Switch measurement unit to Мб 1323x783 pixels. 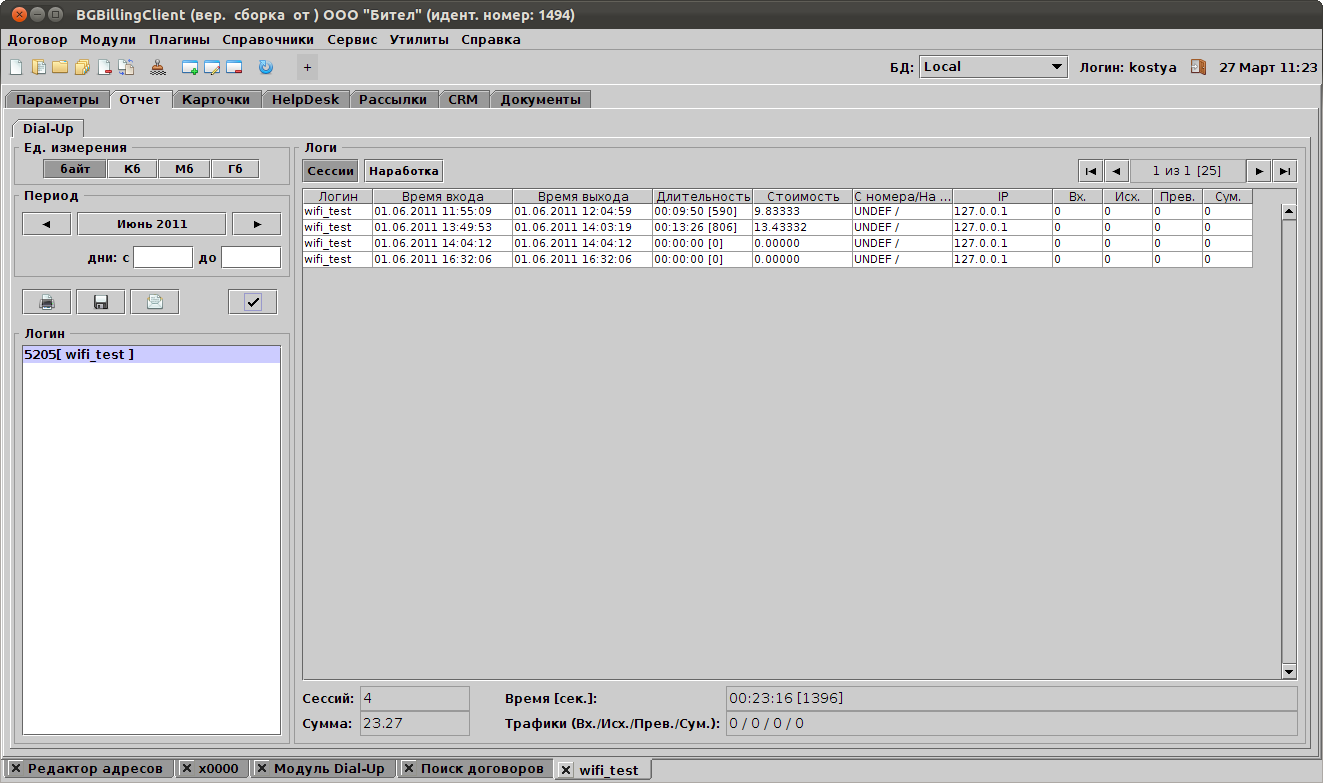(184, 169)
